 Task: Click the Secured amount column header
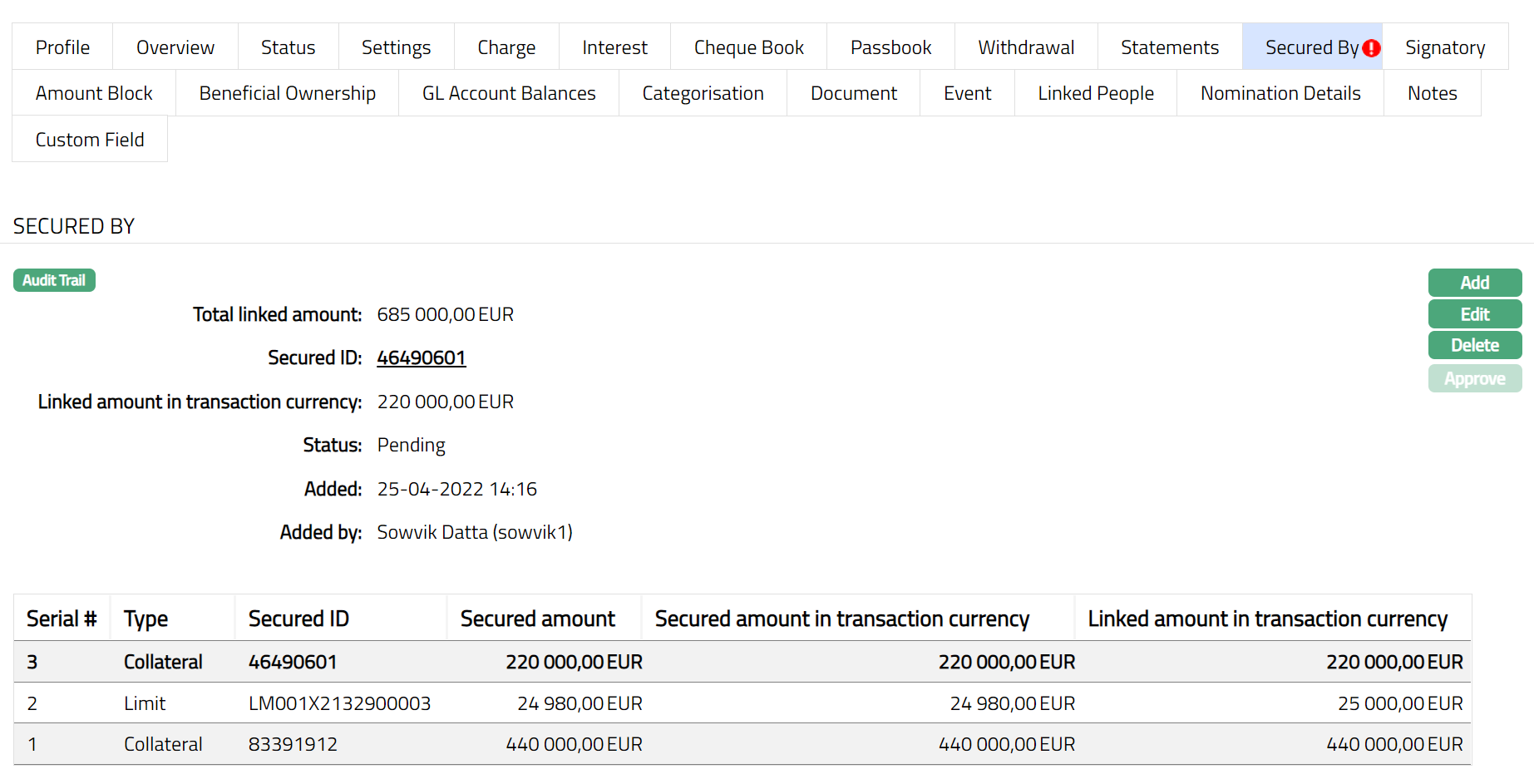[537, 619]
